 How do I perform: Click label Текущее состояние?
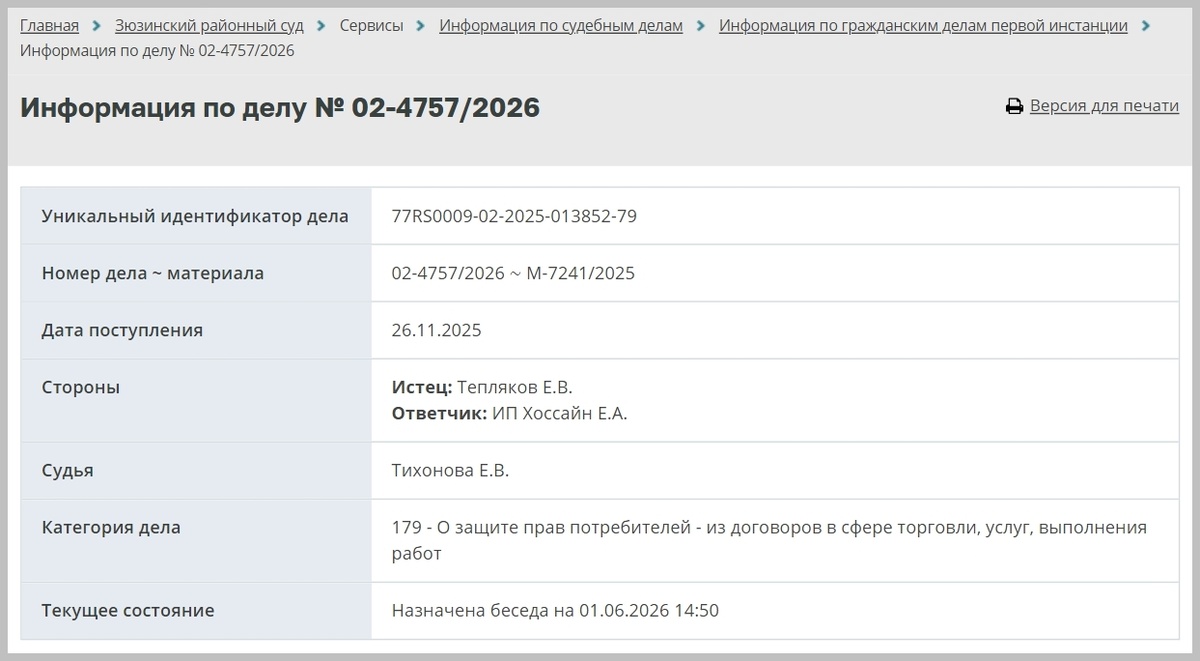pos(128,610)
